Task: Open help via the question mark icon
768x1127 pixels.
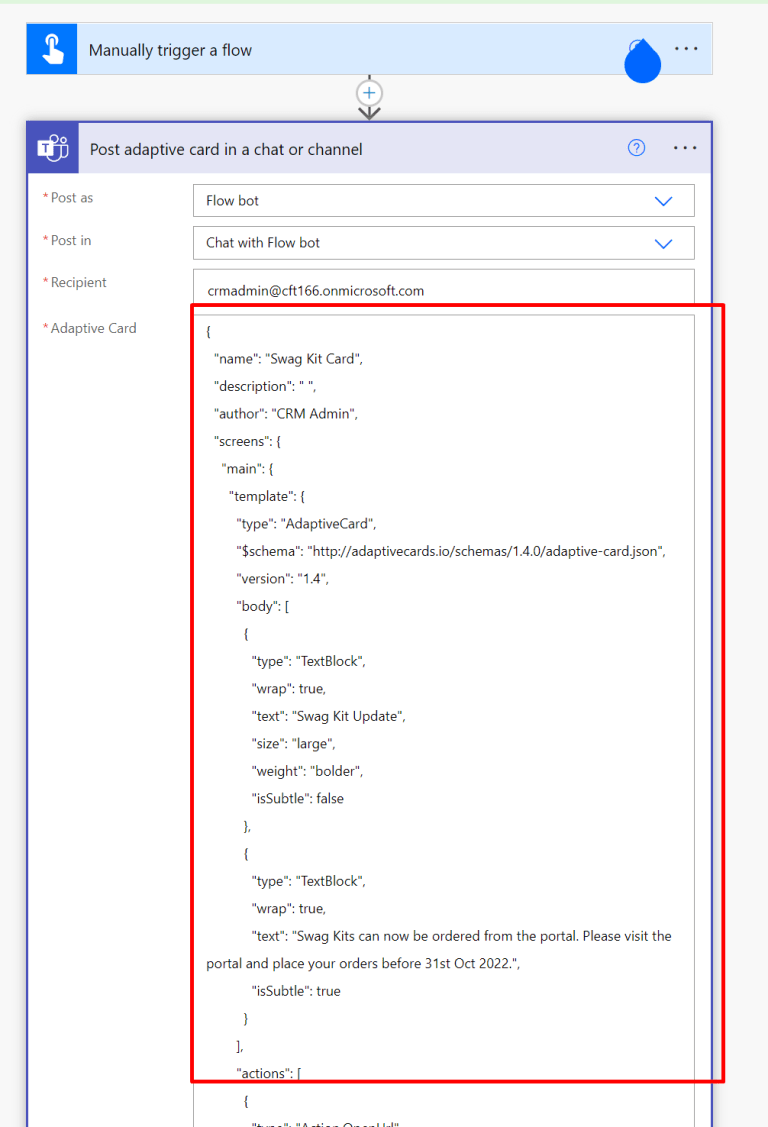Action: click(636, 148)
